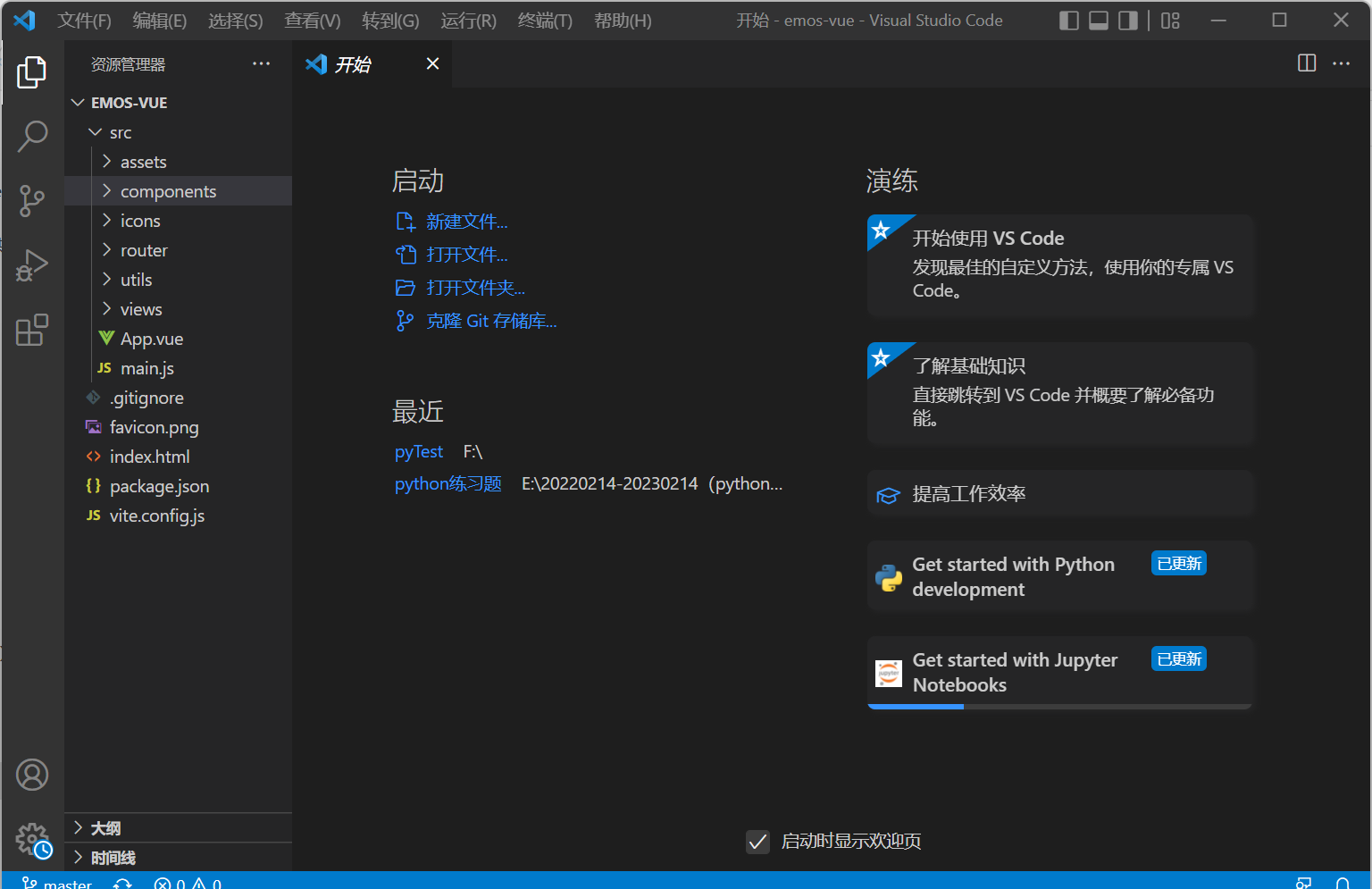Open the recent pyTest folder link

[419, 452]
